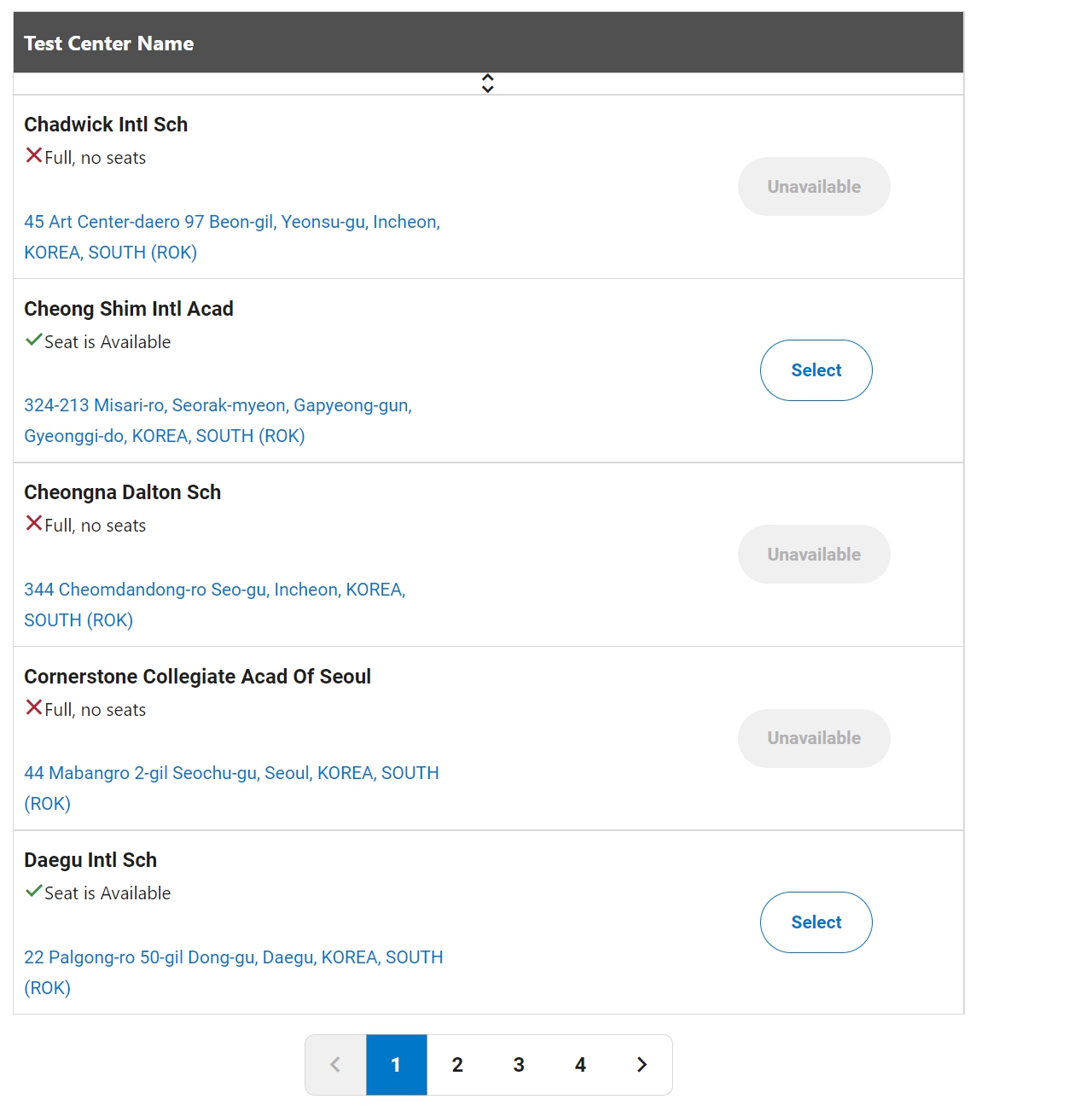Screen dimensions: 1092x1105
Task: Click red X icon for Chadwick Intl Sch
Action: (x=34, y=155)
